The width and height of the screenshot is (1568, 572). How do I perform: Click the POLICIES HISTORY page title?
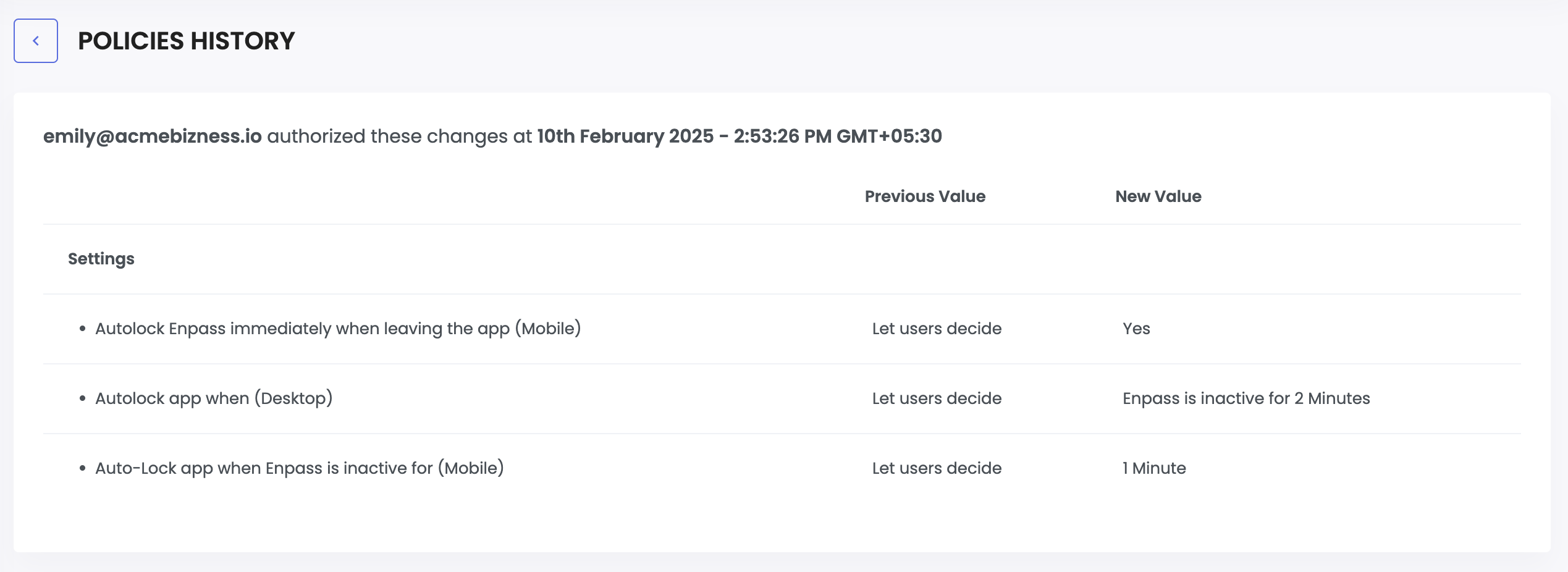[x=186, y=41]
